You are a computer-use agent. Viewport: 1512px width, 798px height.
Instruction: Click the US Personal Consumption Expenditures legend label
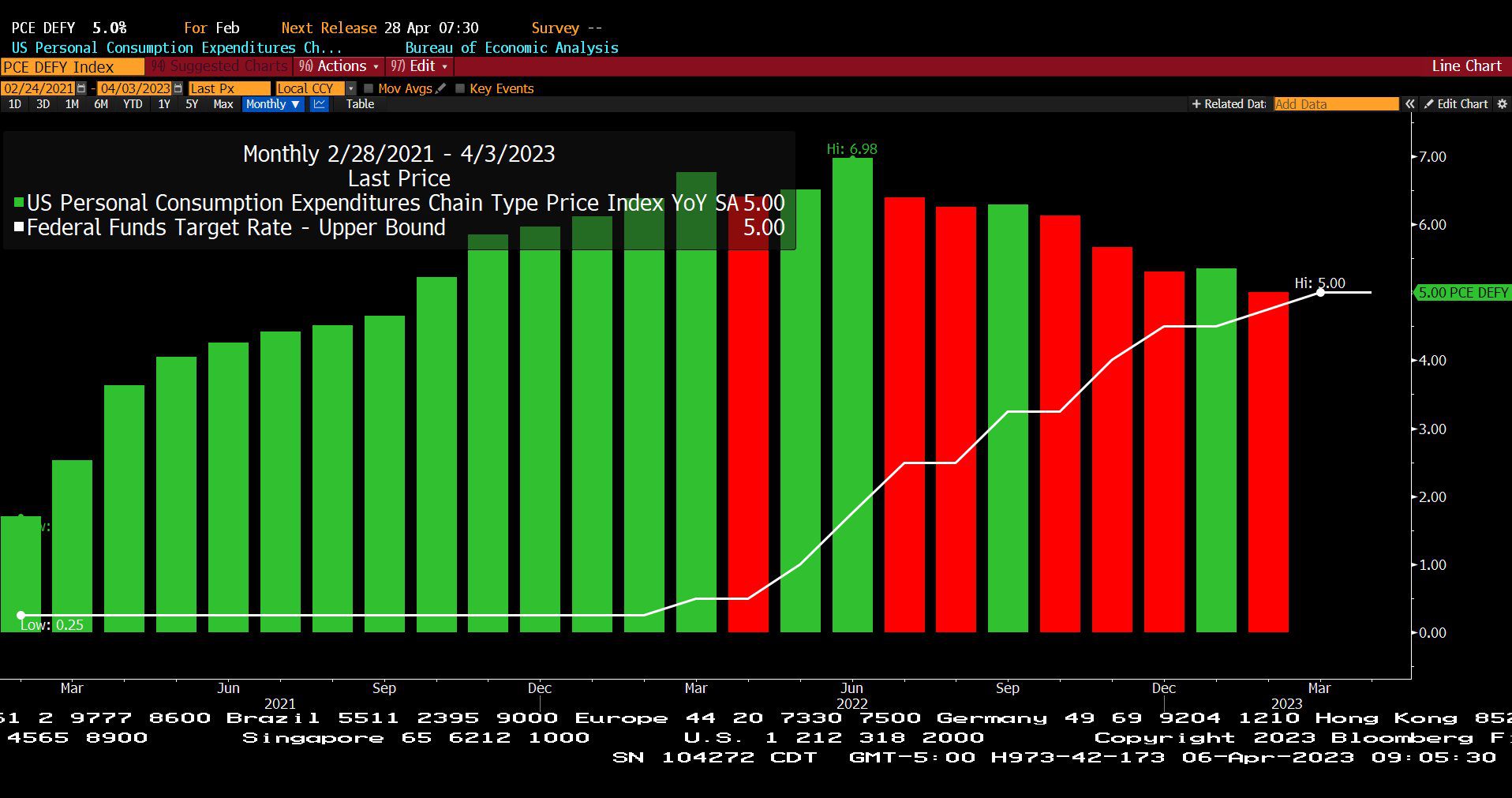coord(382,203)
